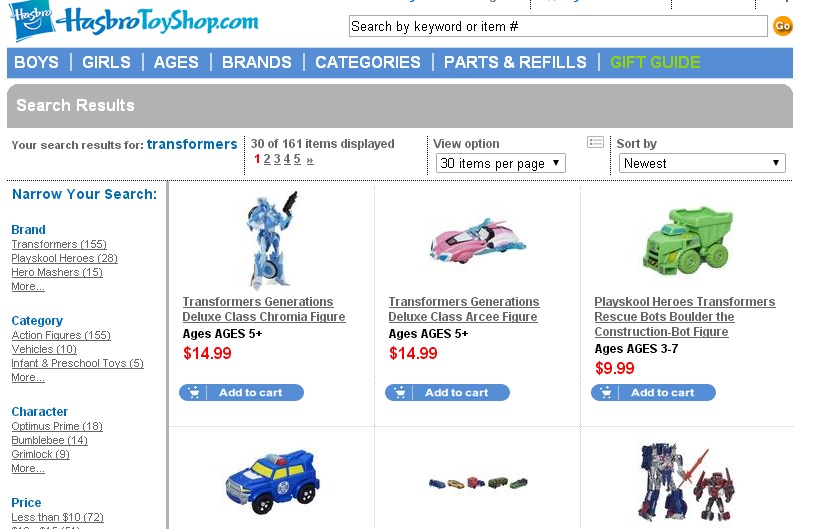The image size is (815, 529).
Task: Go to next results page arrow
Action: (310, 160)
